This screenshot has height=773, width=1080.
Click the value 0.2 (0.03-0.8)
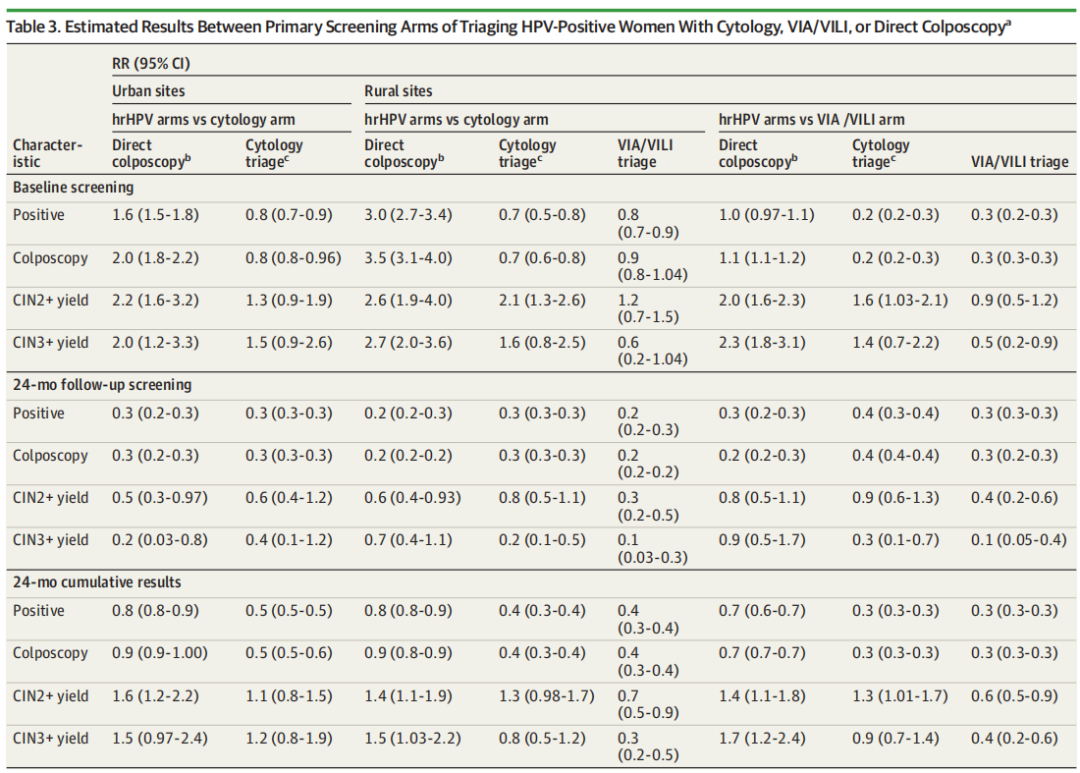pos(160,540)
